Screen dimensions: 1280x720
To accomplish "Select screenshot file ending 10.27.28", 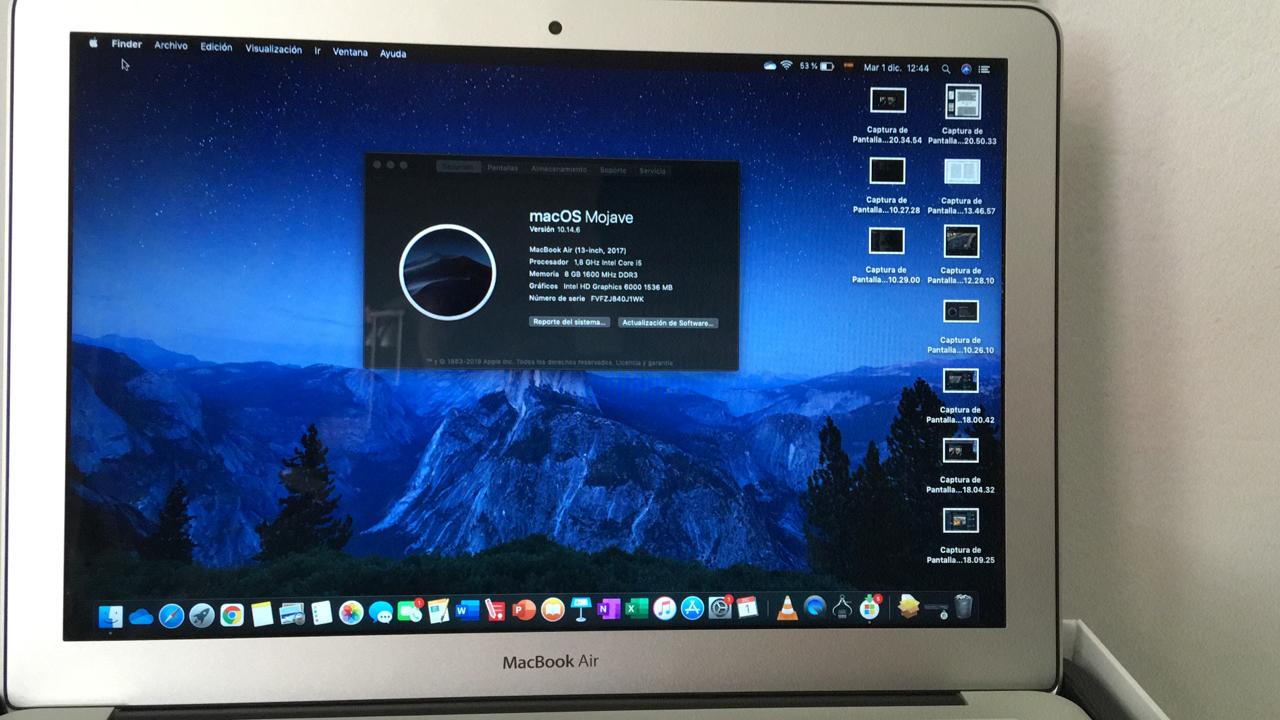I will [x=887, y=171].
